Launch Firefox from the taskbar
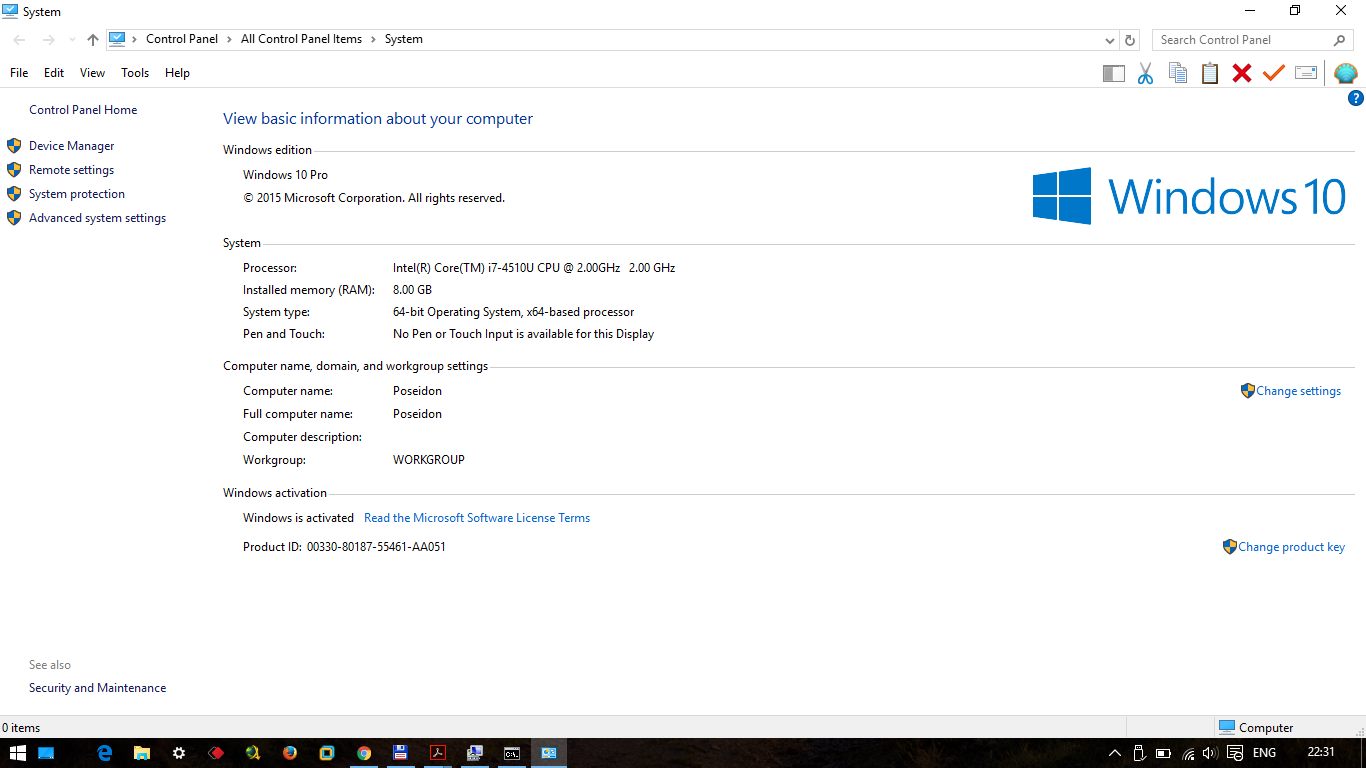Image resolution: width=1366 pixels, height=768 pixels. 290,753
